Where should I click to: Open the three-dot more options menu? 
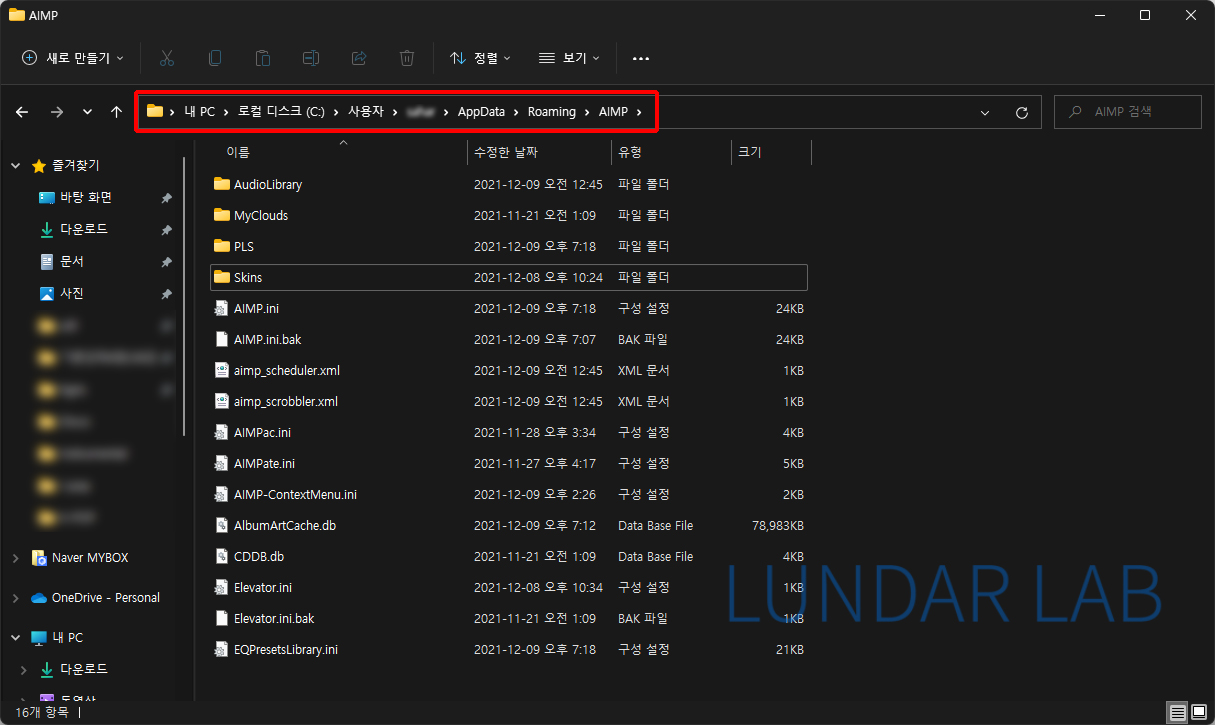coord(641,59)
